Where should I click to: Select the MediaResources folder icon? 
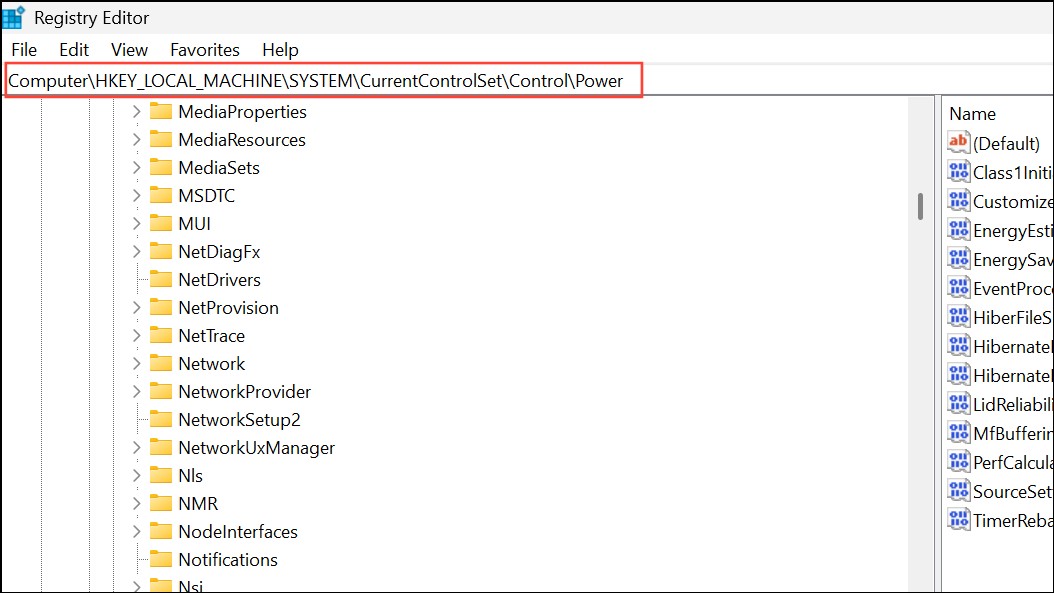[161, 139]
